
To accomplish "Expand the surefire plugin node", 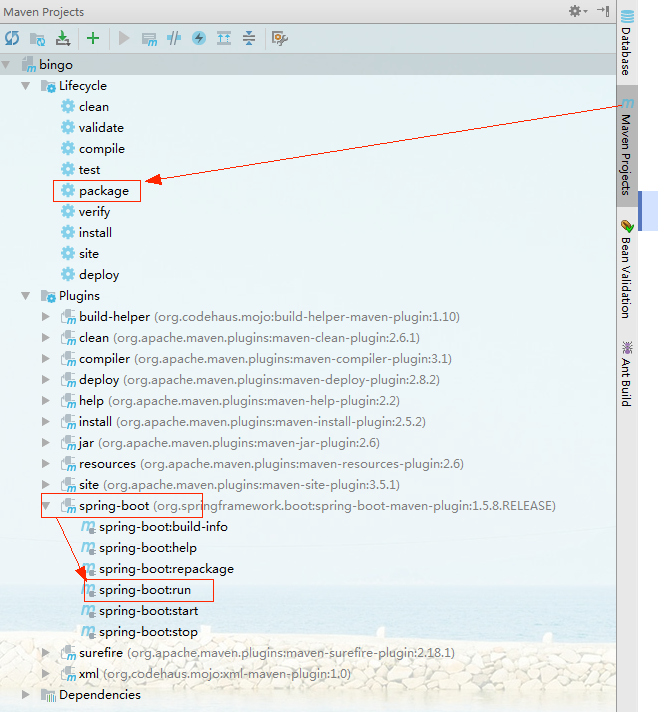I will [45, 653].
